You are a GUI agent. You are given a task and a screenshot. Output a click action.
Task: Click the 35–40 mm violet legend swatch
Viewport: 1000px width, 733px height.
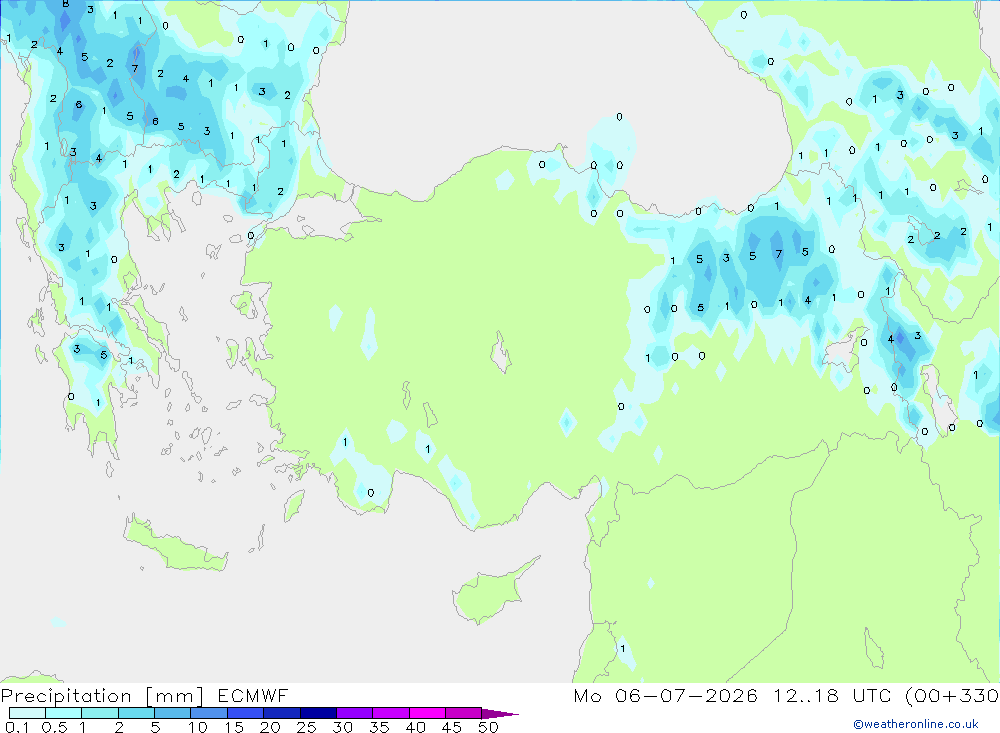click(x=391, y=713)
